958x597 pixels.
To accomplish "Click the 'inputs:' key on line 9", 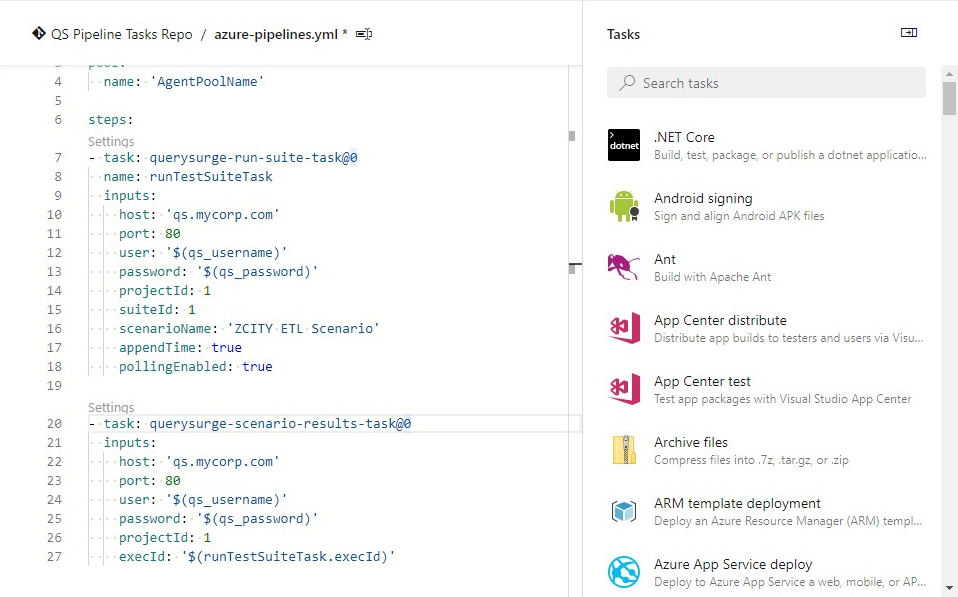I will [130, 196].
